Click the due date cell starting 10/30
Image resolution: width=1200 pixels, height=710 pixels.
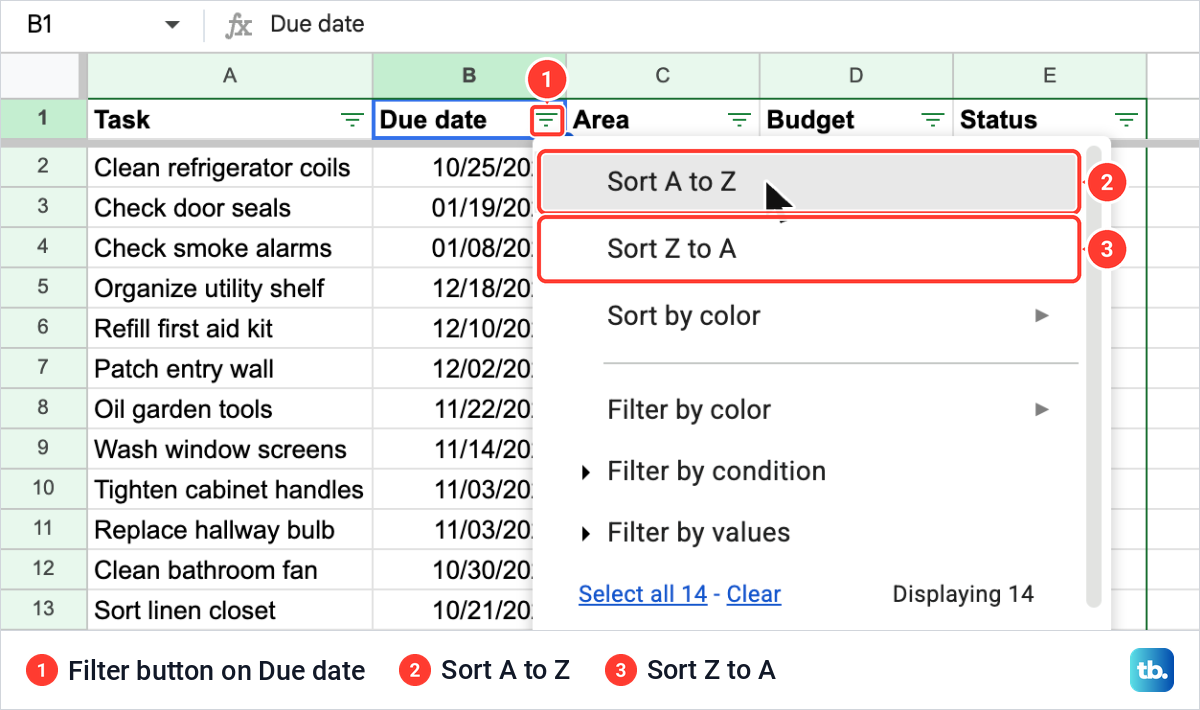[x=453, y=570]
